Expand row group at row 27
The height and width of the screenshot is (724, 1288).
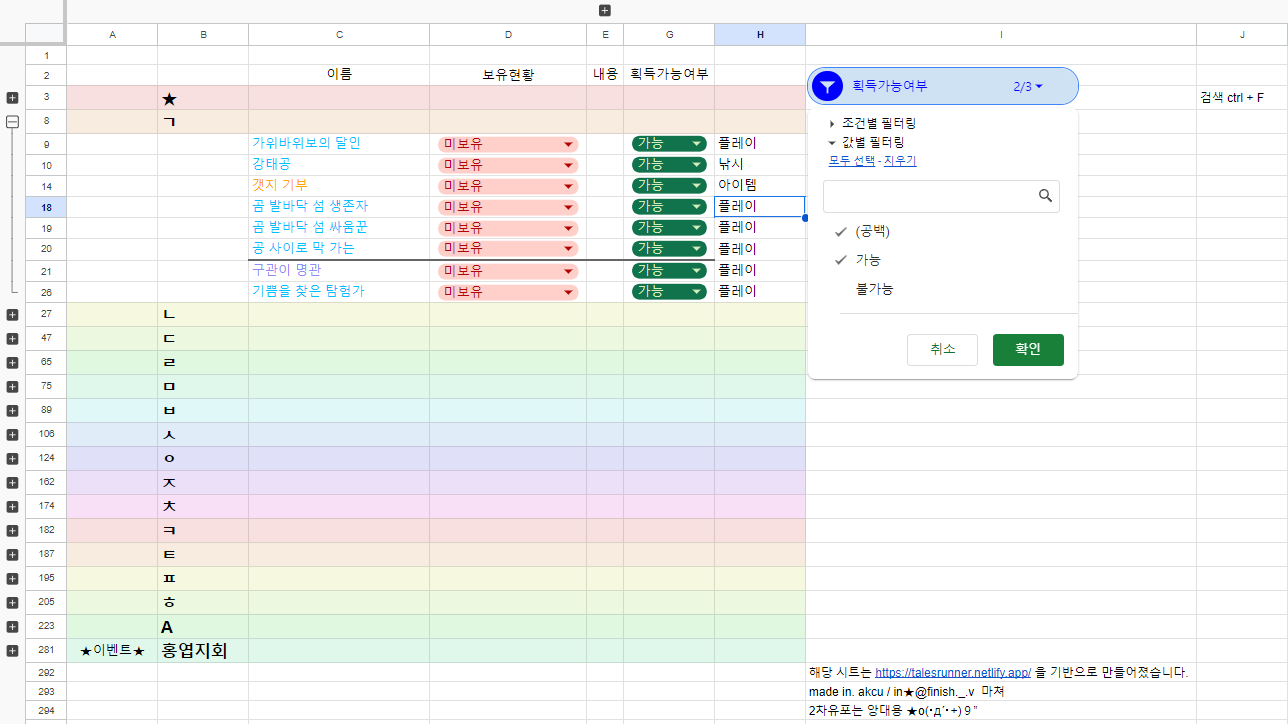(13, 314)
